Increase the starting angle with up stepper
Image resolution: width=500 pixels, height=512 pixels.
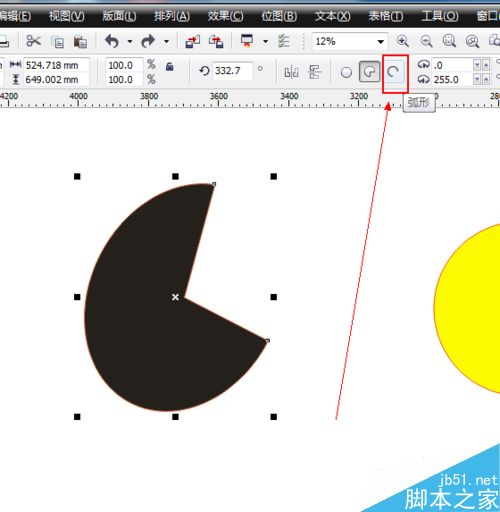click(486, 65)
